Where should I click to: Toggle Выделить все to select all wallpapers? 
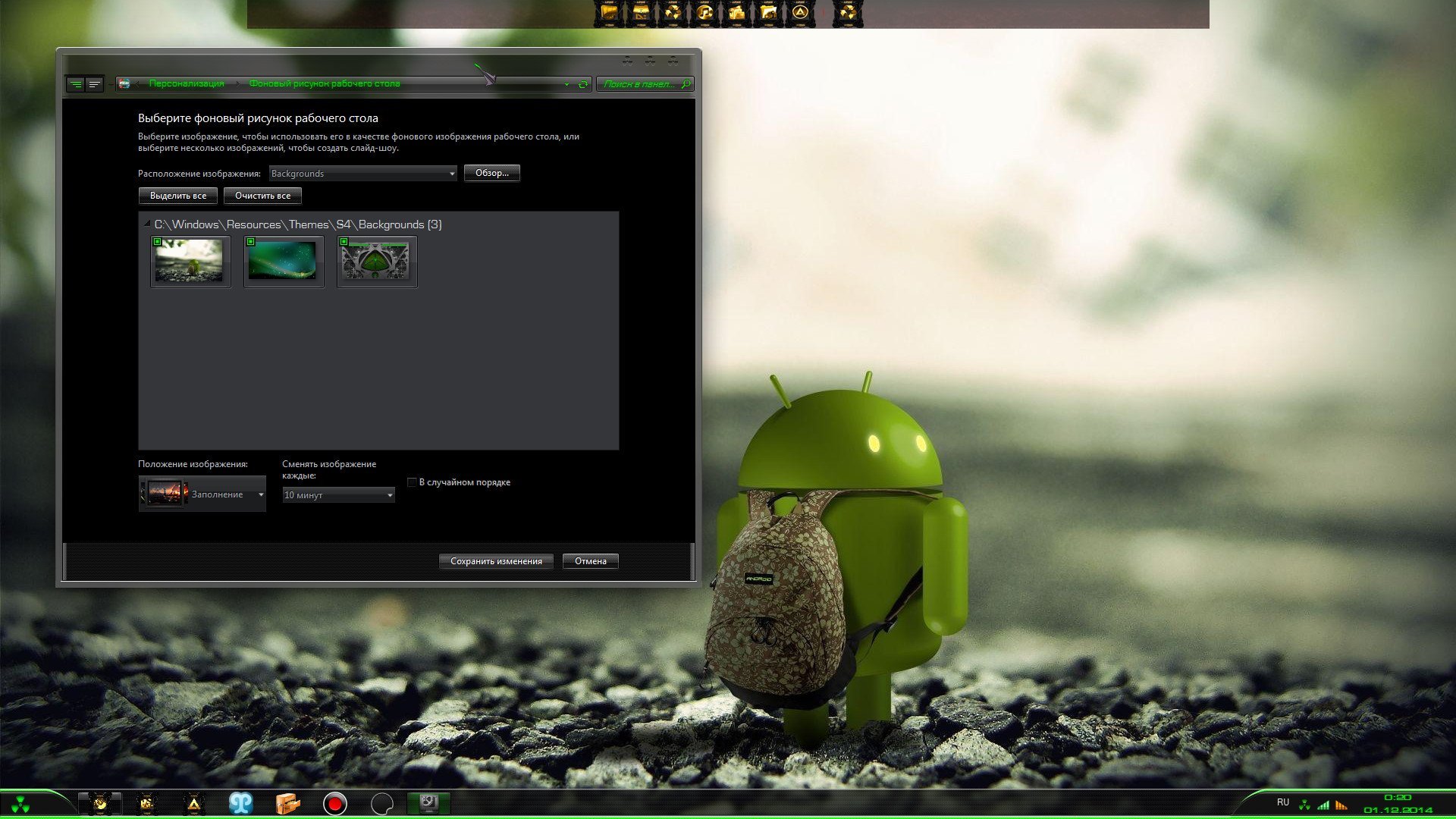coord(178,195)
